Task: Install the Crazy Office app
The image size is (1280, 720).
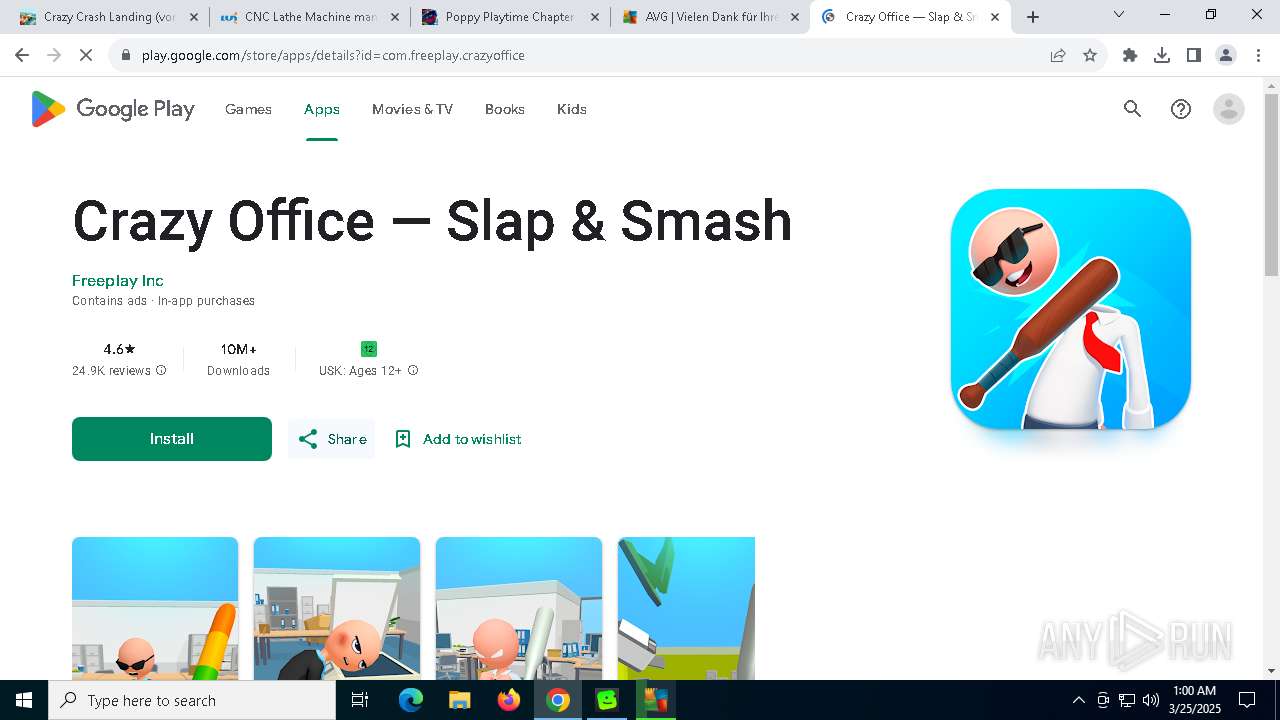Action: (x=172, y=439)
